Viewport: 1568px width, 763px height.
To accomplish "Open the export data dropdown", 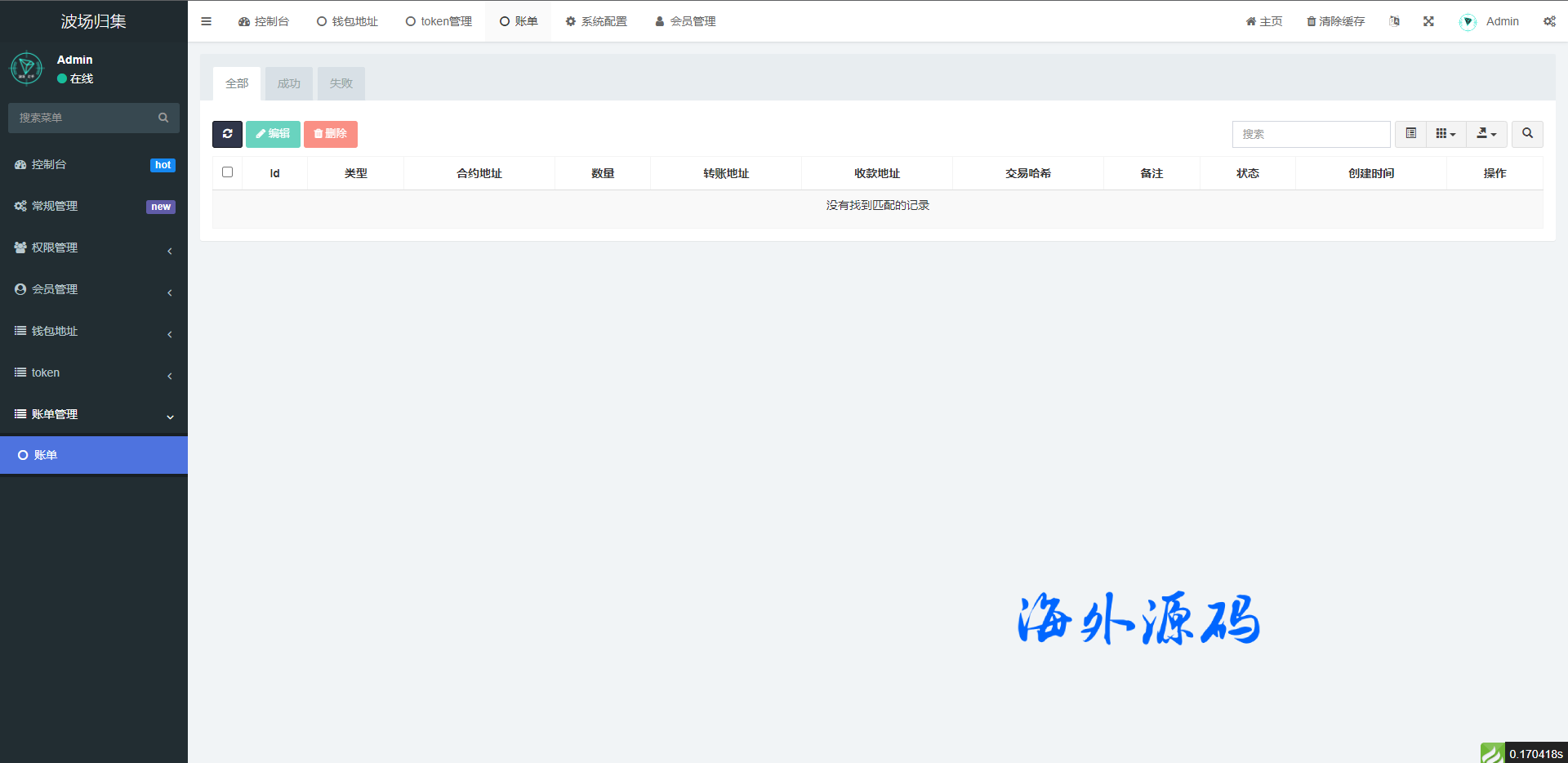I will [1486, 134].
